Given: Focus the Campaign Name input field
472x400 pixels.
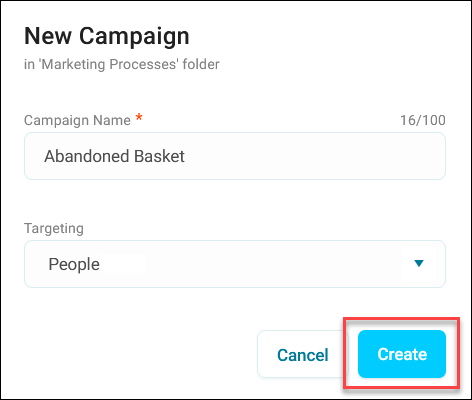Looking at the screenshot, I should point(235,156).
